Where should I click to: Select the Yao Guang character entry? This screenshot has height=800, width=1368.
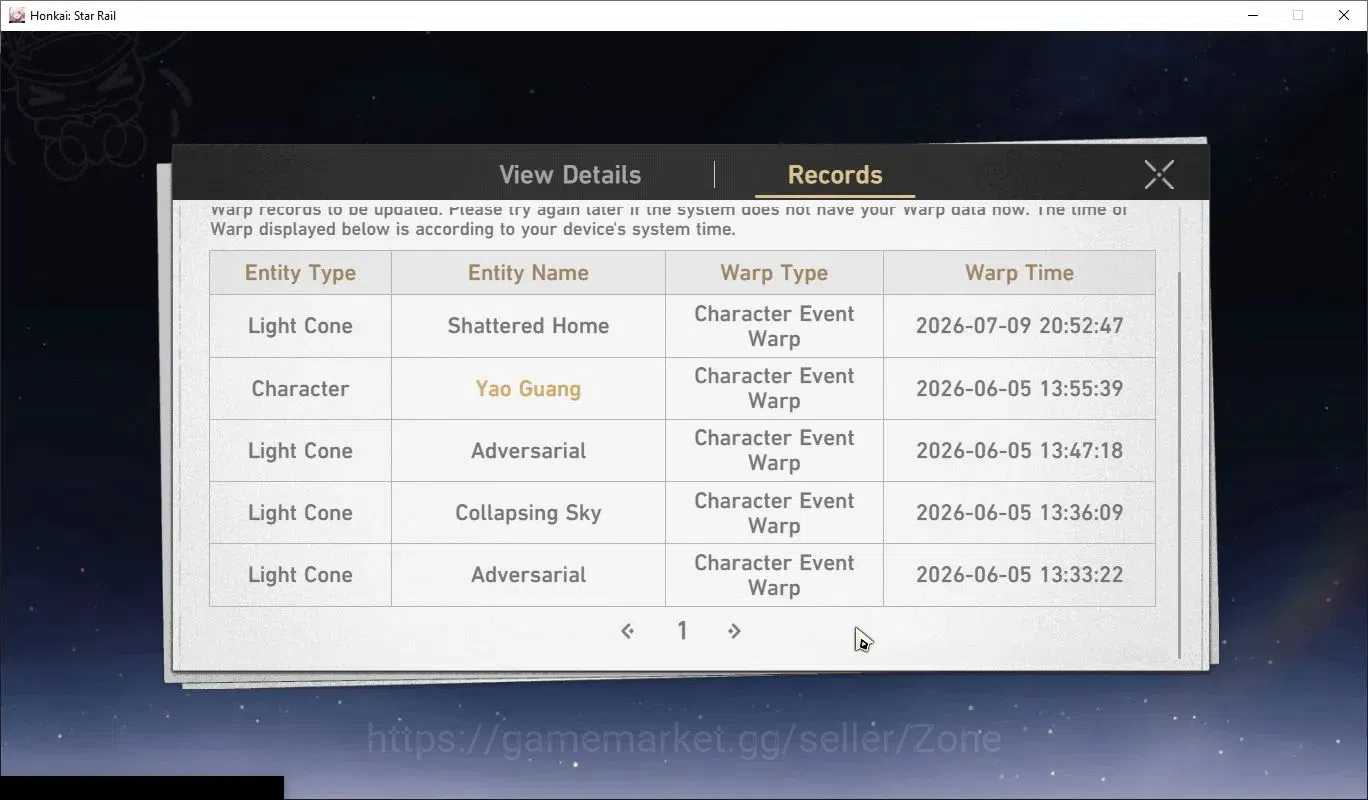pyautogui.click(x=528, y=388)
